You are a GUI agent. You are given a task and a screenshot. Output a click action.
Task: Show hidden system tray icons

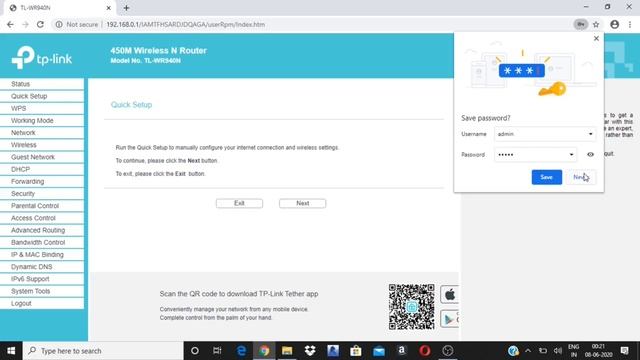point(527,351)
